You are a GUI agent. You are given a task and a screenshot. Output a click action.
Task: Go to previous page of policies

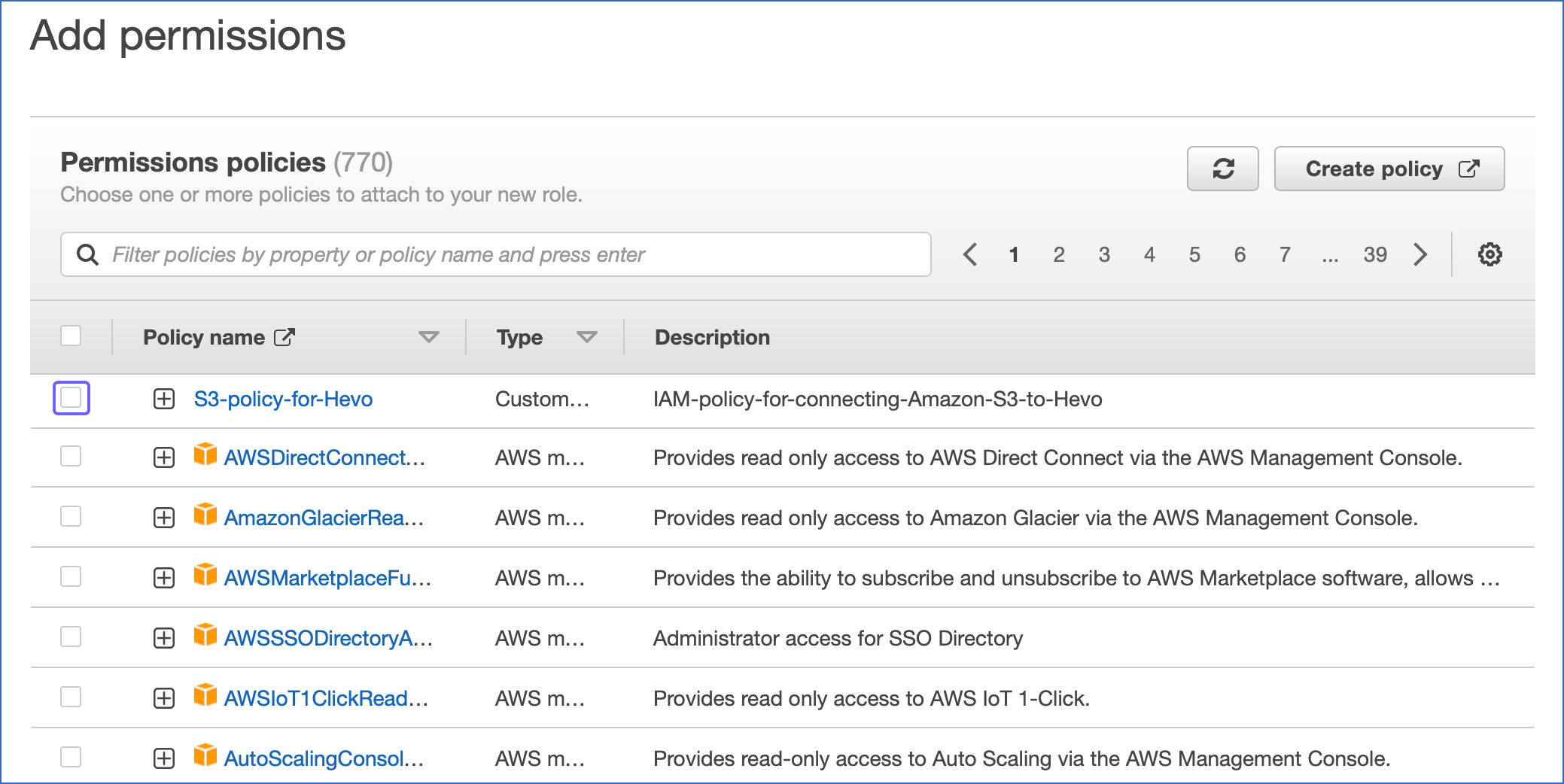pos(970,254)
